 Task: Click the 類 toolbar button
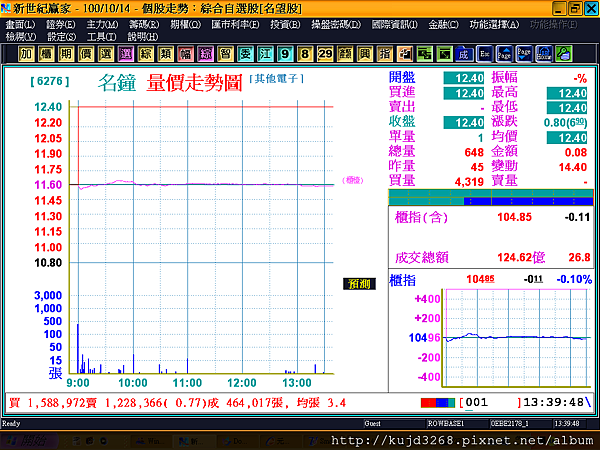(x=165, y=54)
